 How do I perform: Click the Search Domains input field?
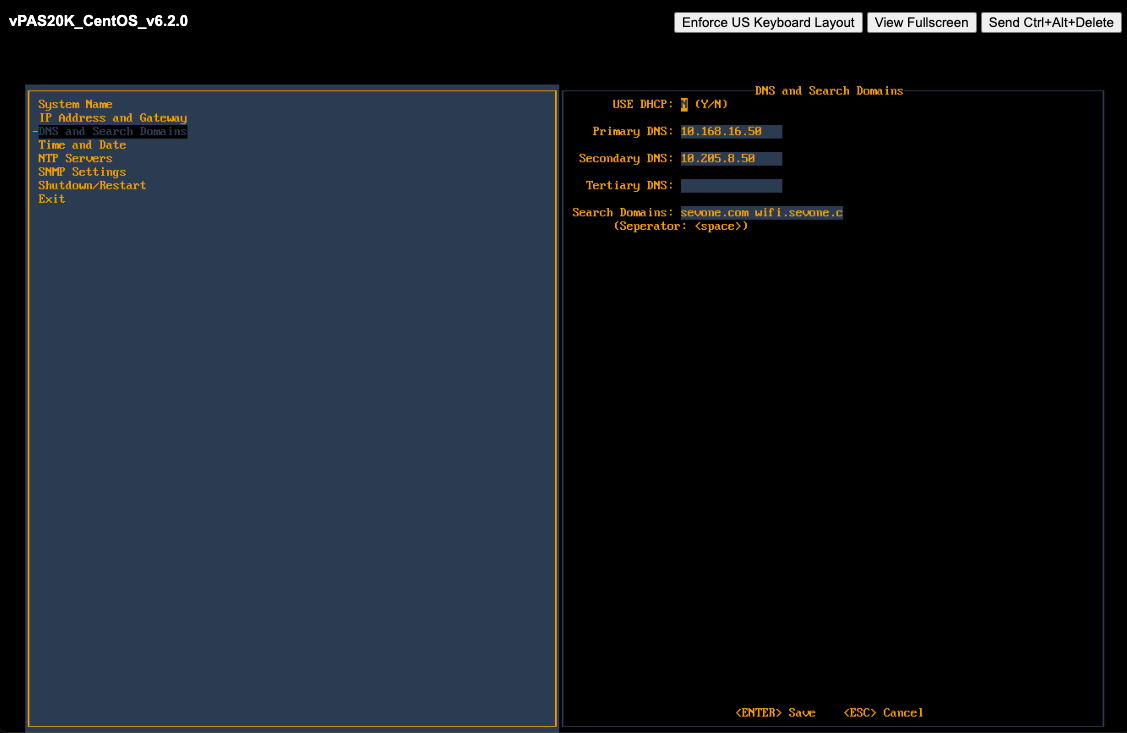coord(762,213)
